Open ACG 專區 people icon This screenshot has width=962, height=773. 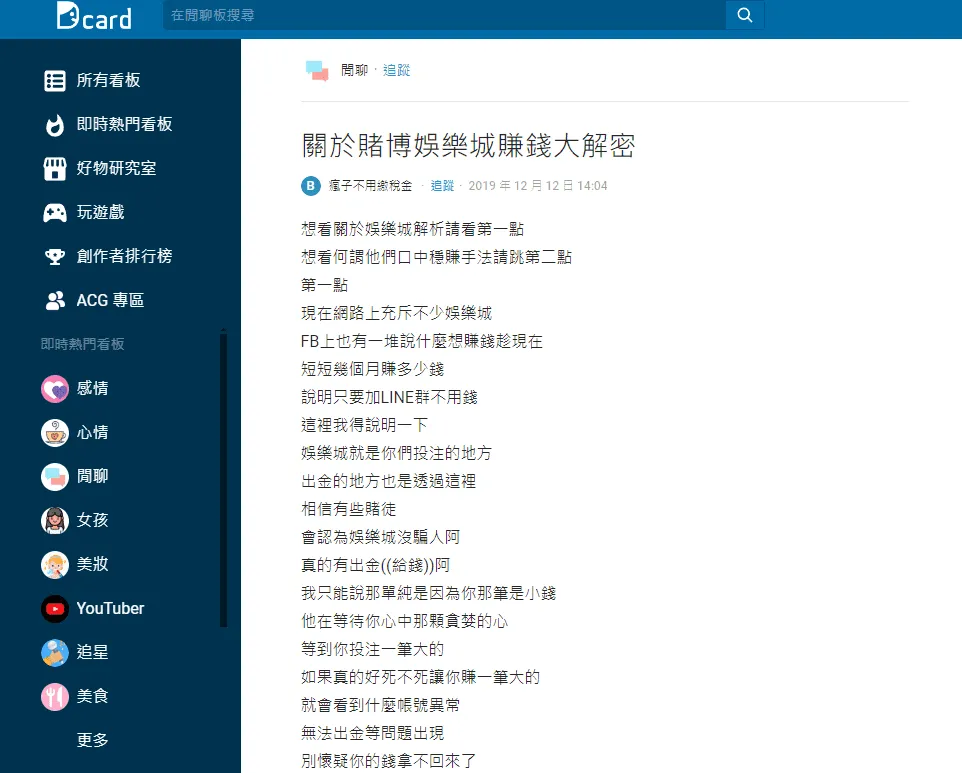(x=55, y=301)
